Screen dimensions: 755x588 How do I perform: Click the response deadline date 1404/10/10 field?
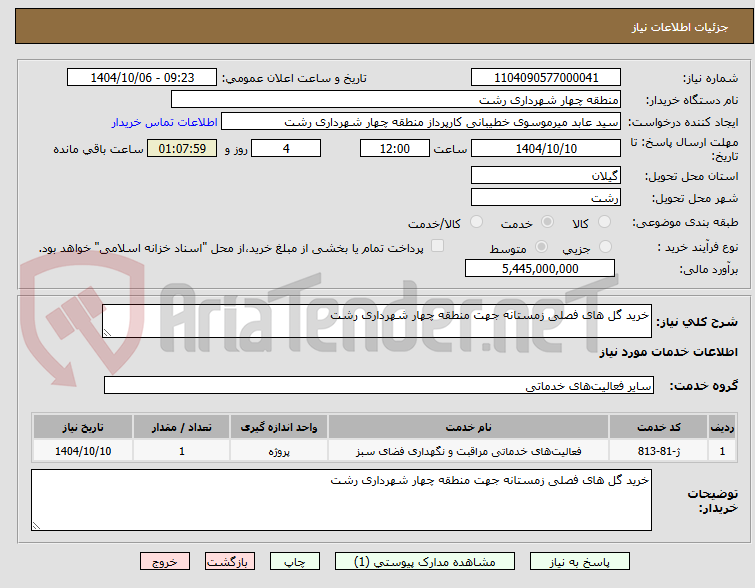tap(546, 148)
